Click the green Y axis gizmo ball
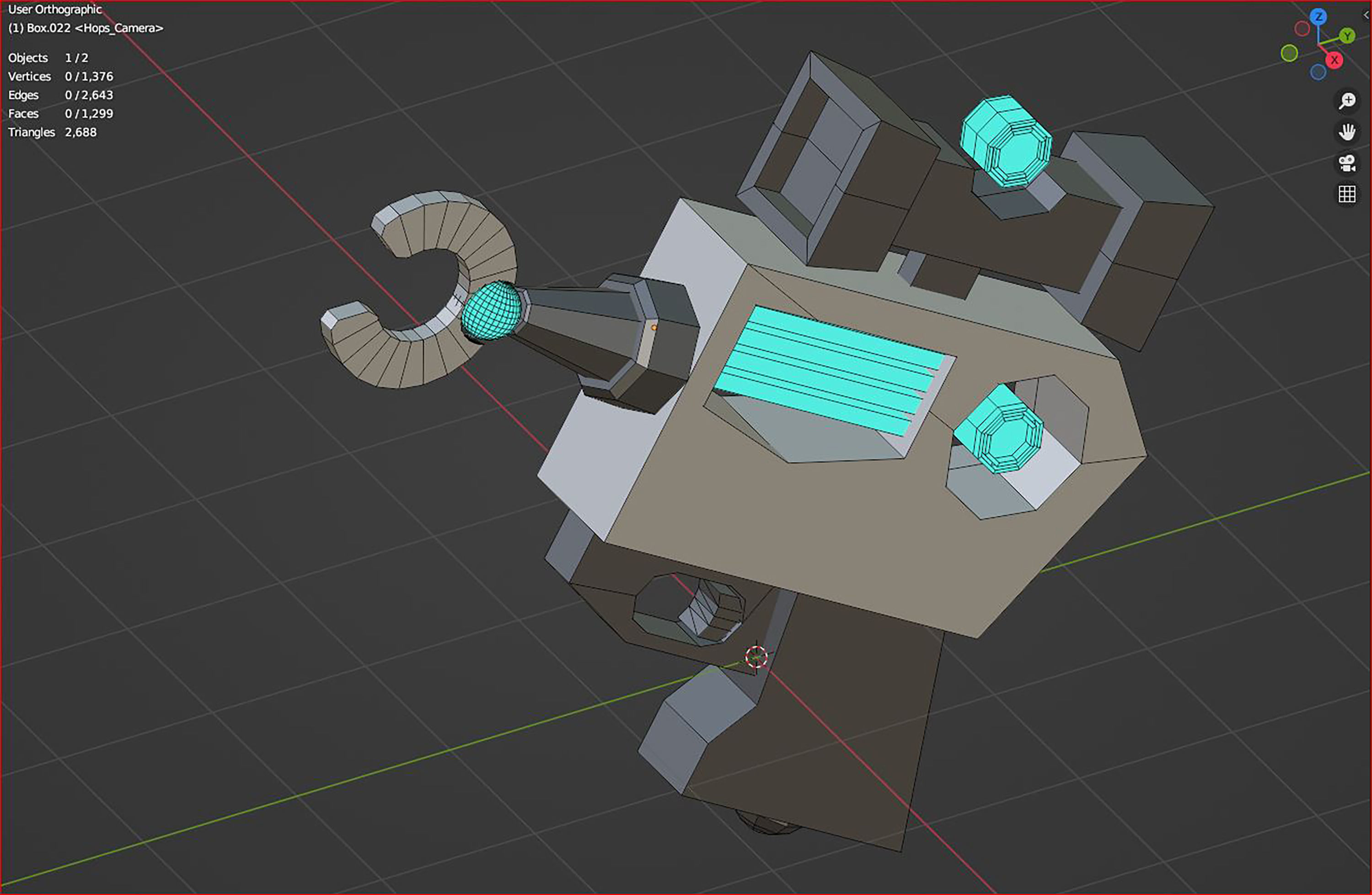Screen dimensions: 1372x895 (1347, 36)
